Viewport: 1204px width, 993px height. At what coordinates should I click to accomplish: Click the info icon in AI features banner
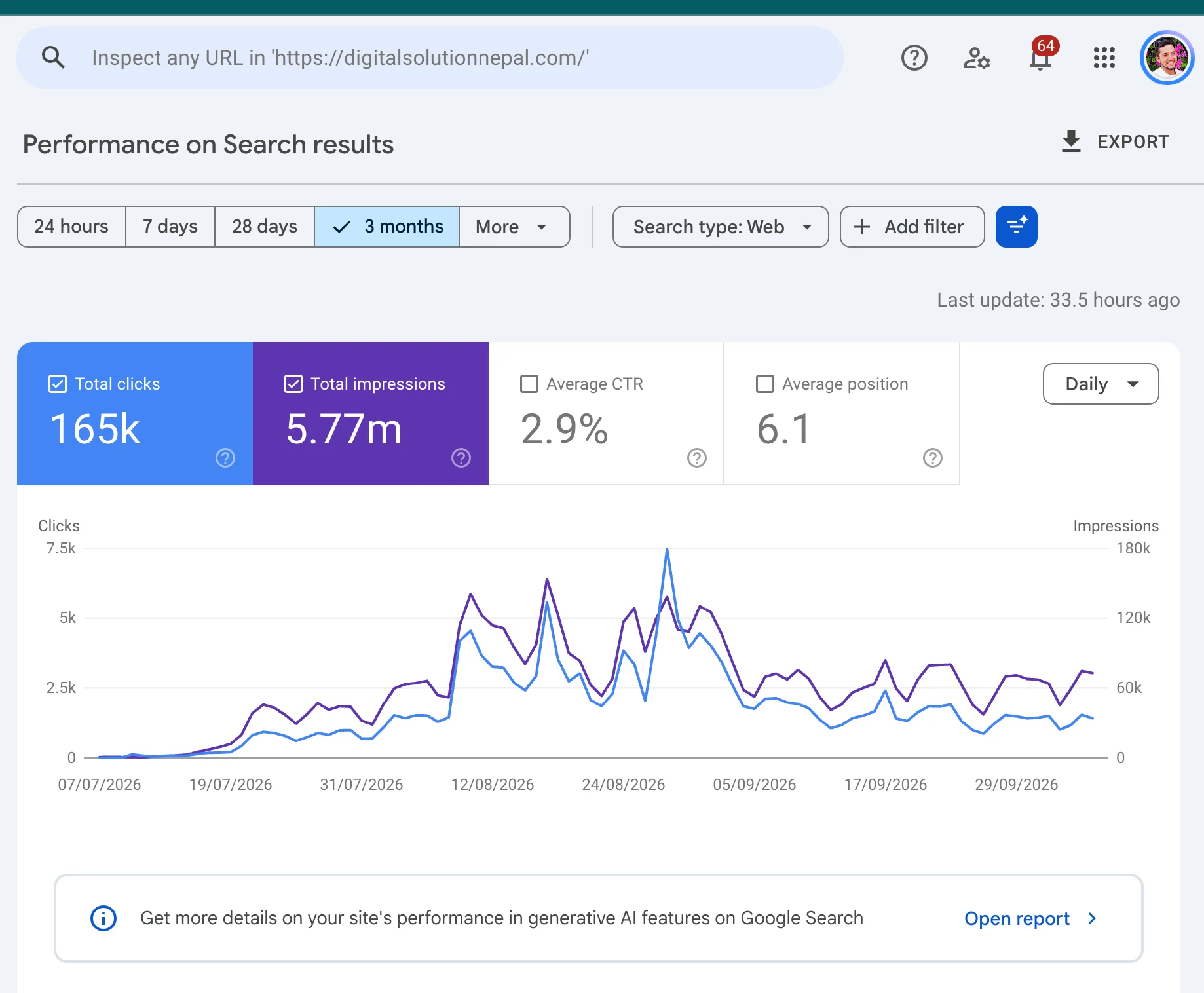pyautogui.click(x=103, y=918)
